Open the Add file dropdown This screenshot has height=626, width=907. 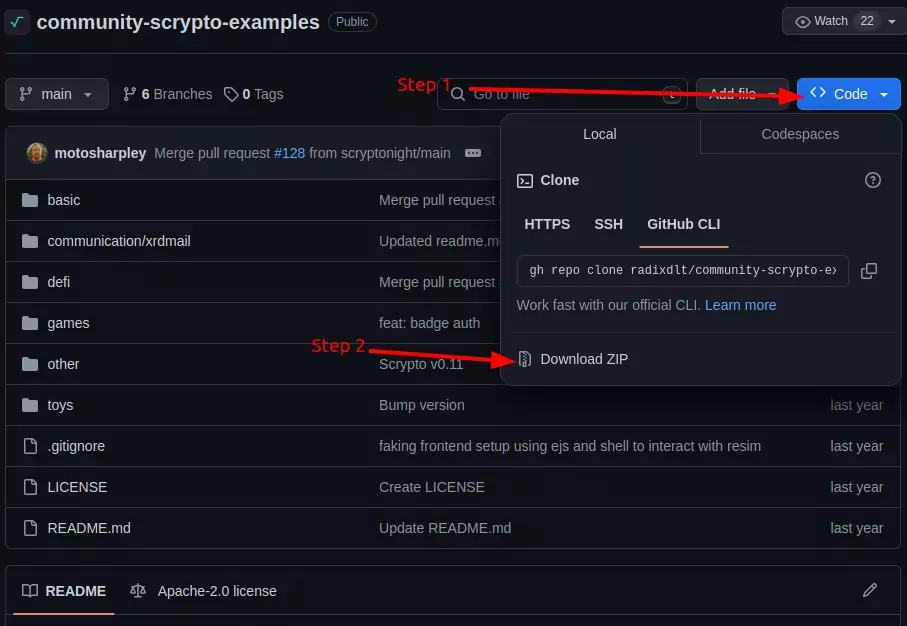[x=742, y=94]
